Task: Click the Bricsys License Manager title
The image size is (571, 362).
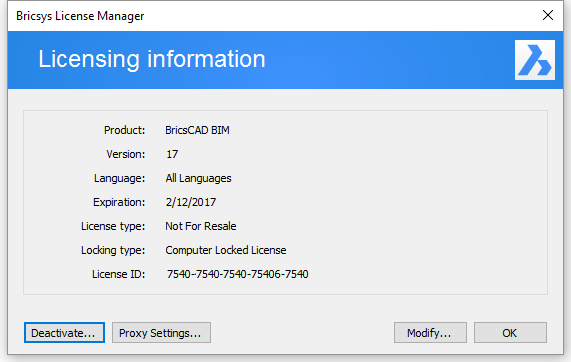Action: tap(80, 16)
